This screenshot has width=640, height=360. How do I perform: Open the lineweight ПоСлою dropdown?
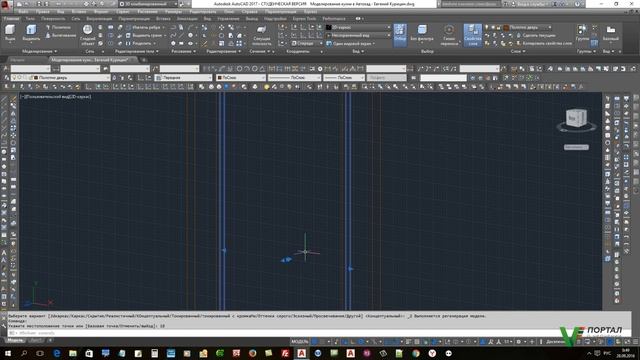point(344,77)
